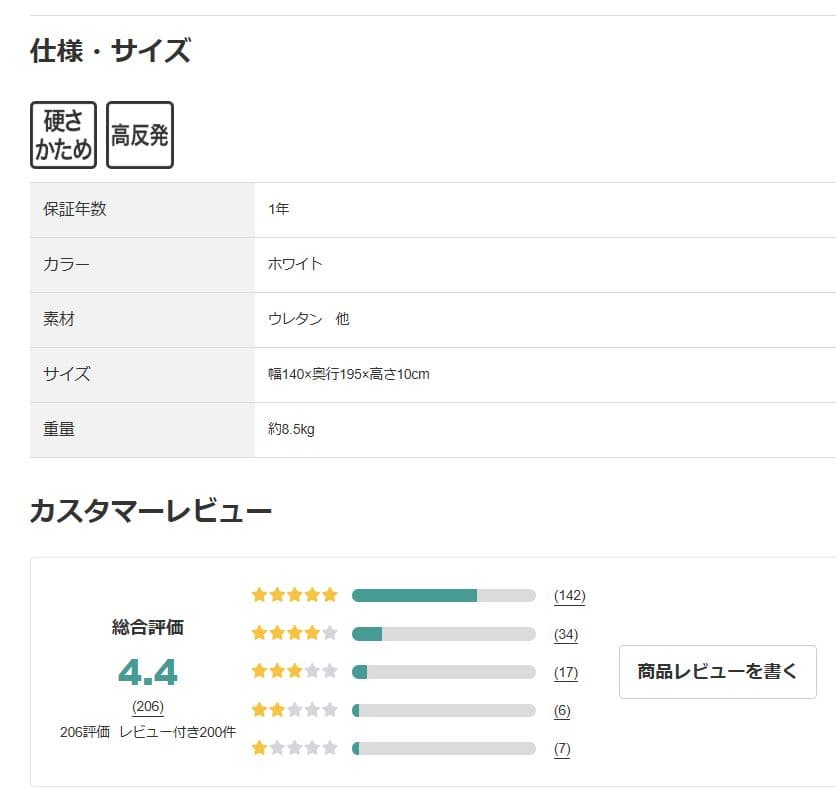The width and height of the screenshot is (836, 788).
Task: Click the one-star rating icons row
Action: 294,748
